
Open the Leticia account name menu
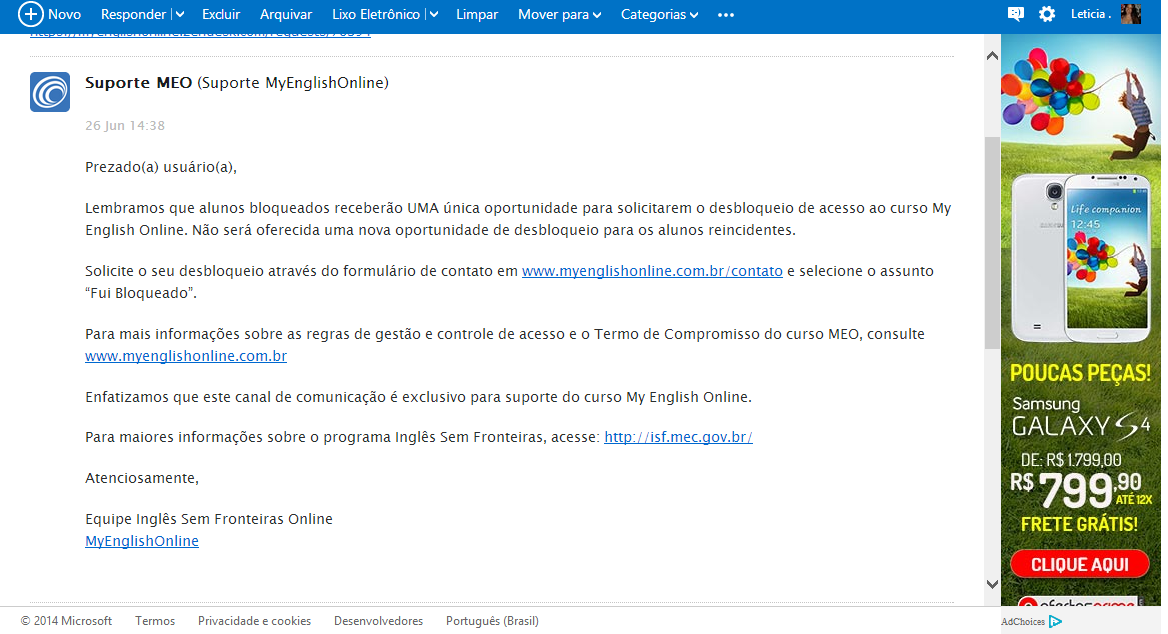click(1091, 14)
